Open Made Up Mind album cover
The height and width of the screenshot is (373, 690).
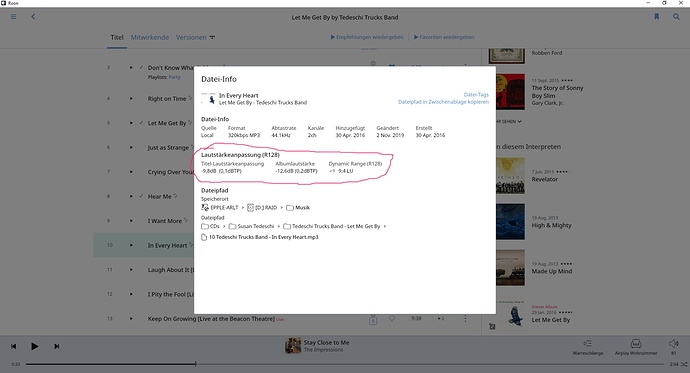tap(510, 268)
